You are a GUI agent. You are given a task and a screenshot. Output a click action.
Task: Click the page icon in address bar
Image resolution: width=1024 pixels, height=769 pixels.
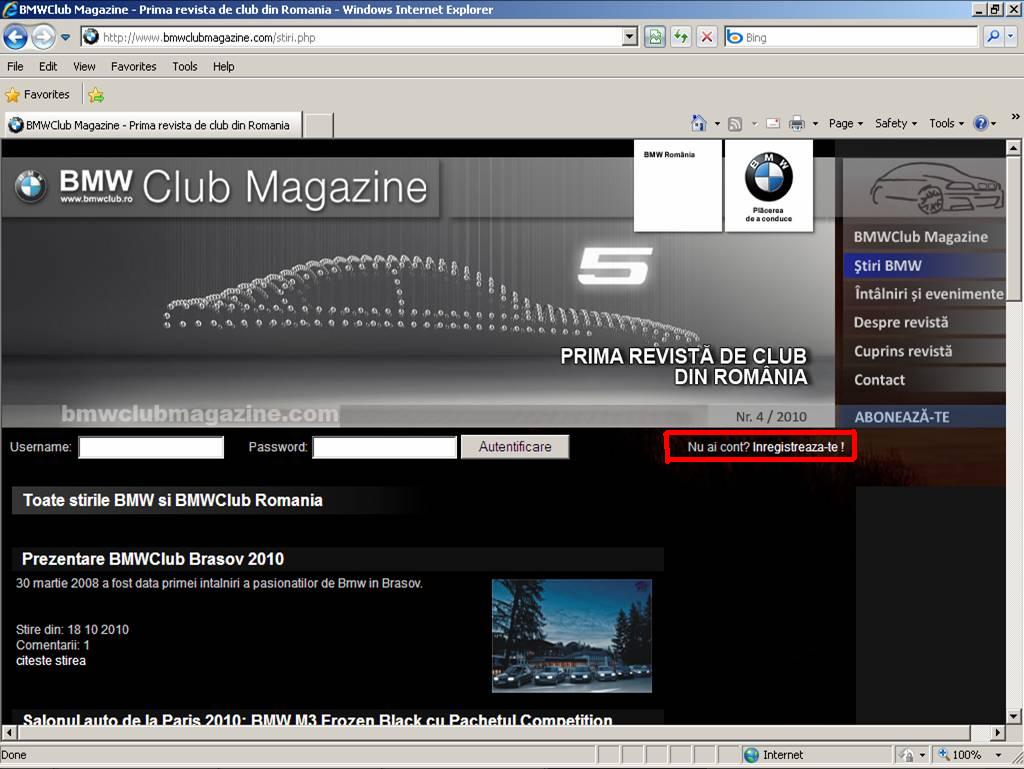[91, 37]
